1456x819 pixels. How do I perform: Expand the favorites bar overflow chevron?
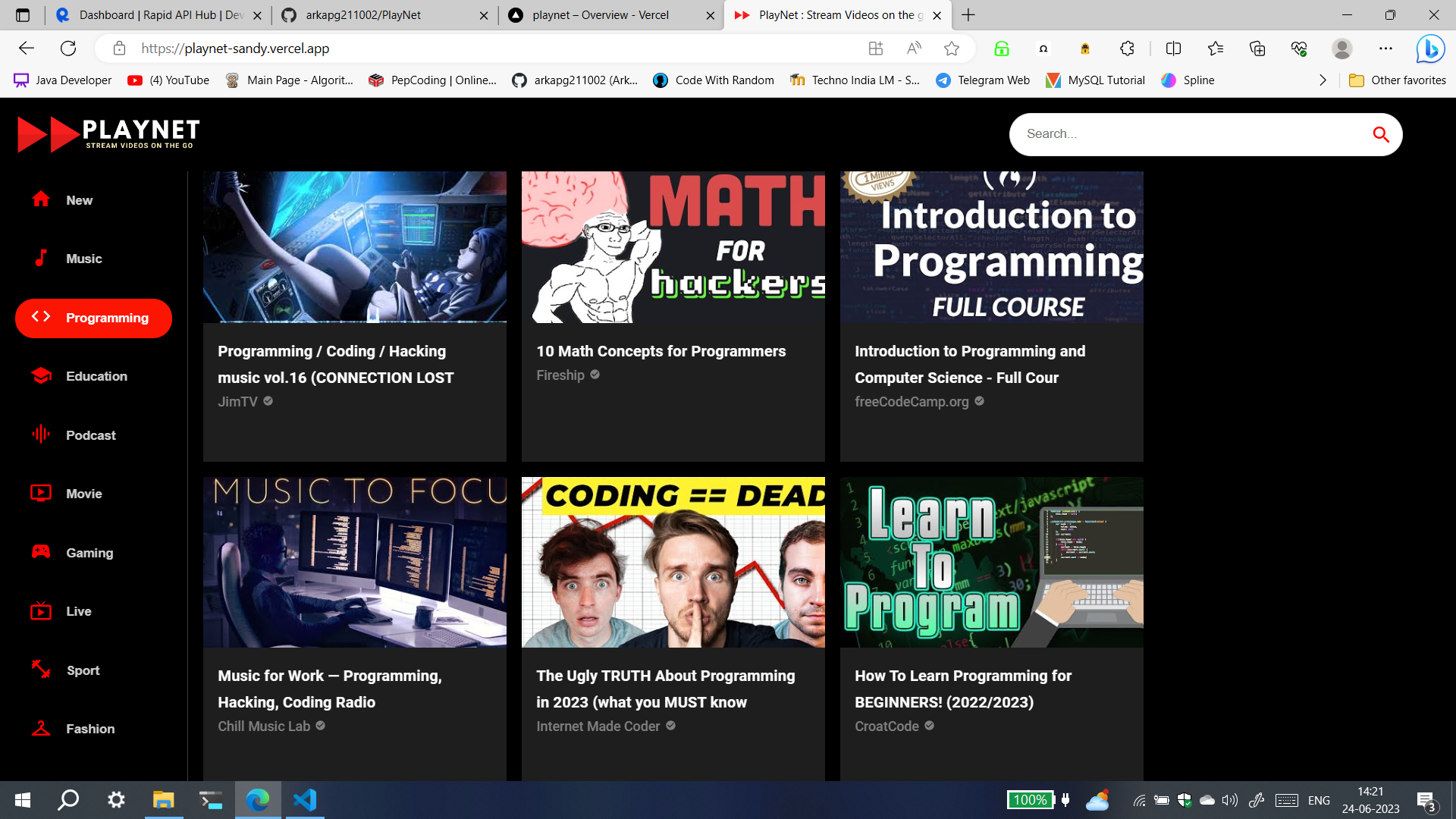tap(1323, 80)
